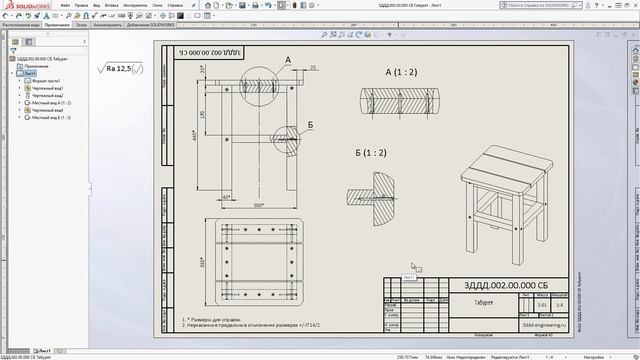The image size is (640, 360).
Task: Open the dropdown arrow next to Tables
Action: 213,16
